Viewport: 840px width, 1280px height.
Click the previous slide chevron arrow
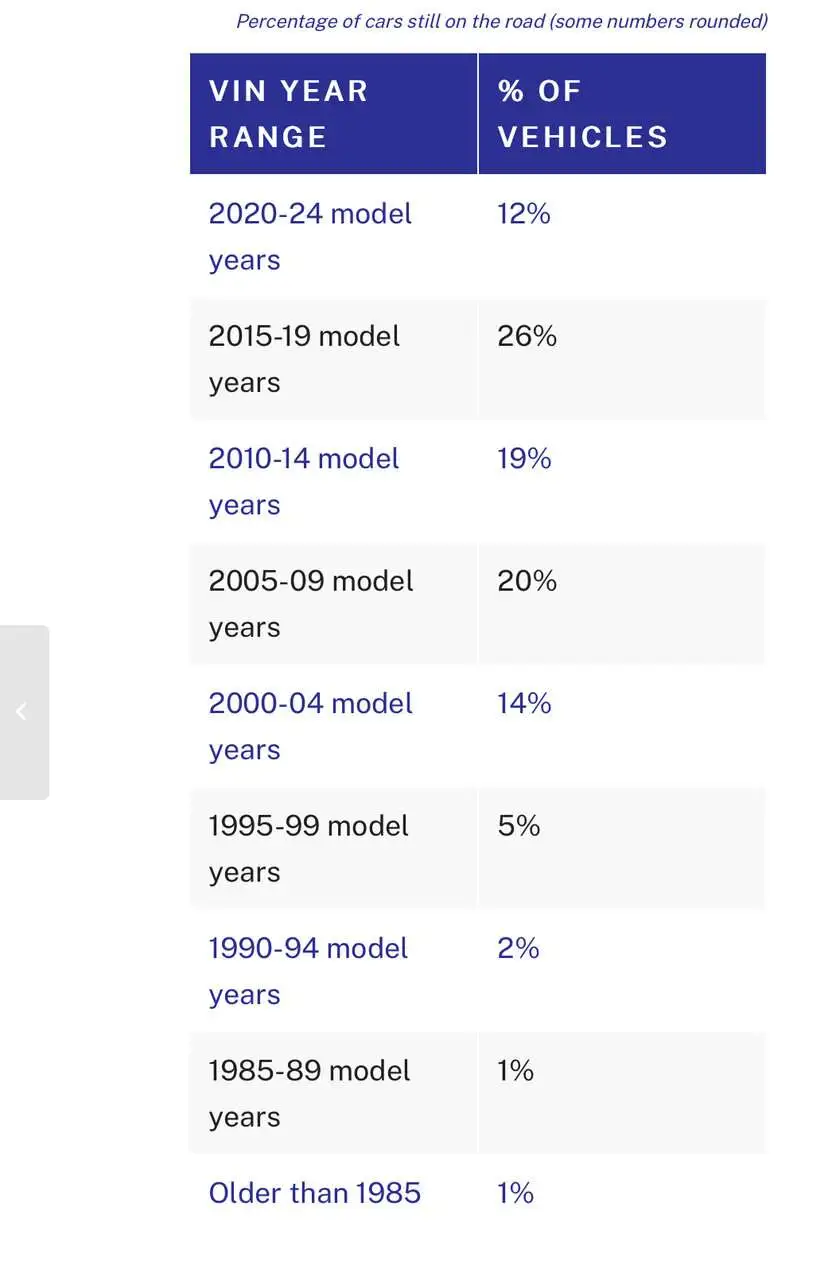pyautogui.click(x=21, y=712)
